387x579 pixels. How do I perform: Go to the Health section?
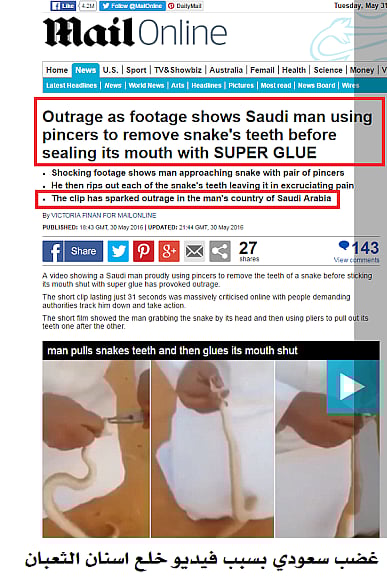294,70
